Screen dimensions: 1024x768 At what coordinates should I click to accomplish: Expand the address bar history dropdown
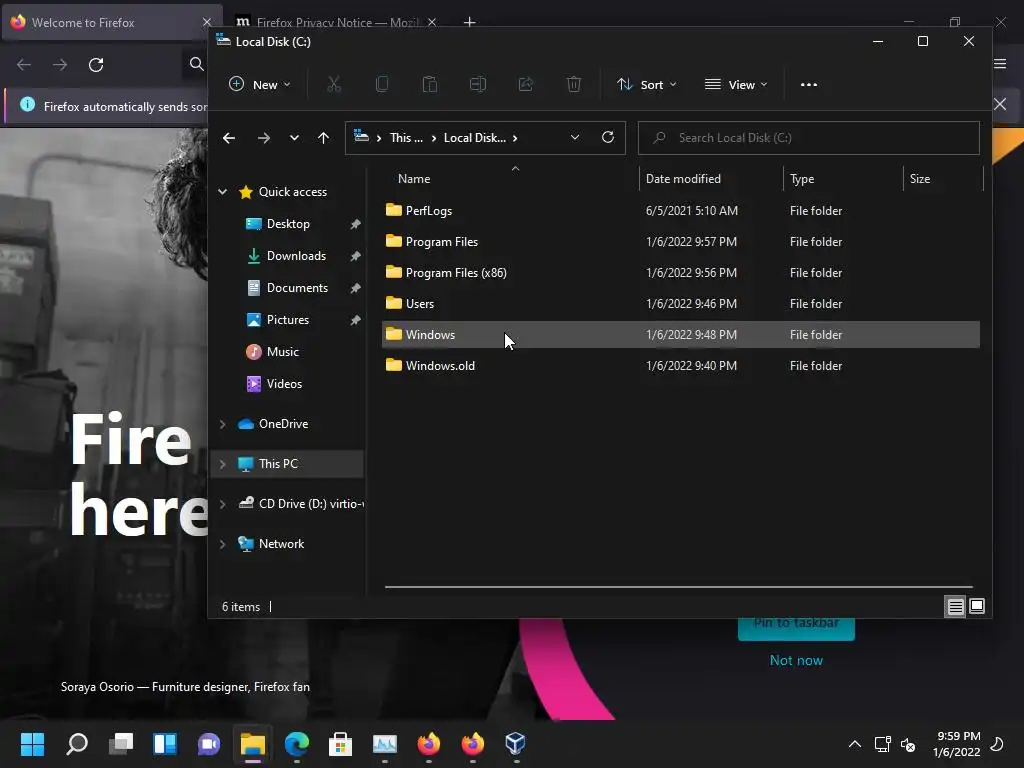575,137
